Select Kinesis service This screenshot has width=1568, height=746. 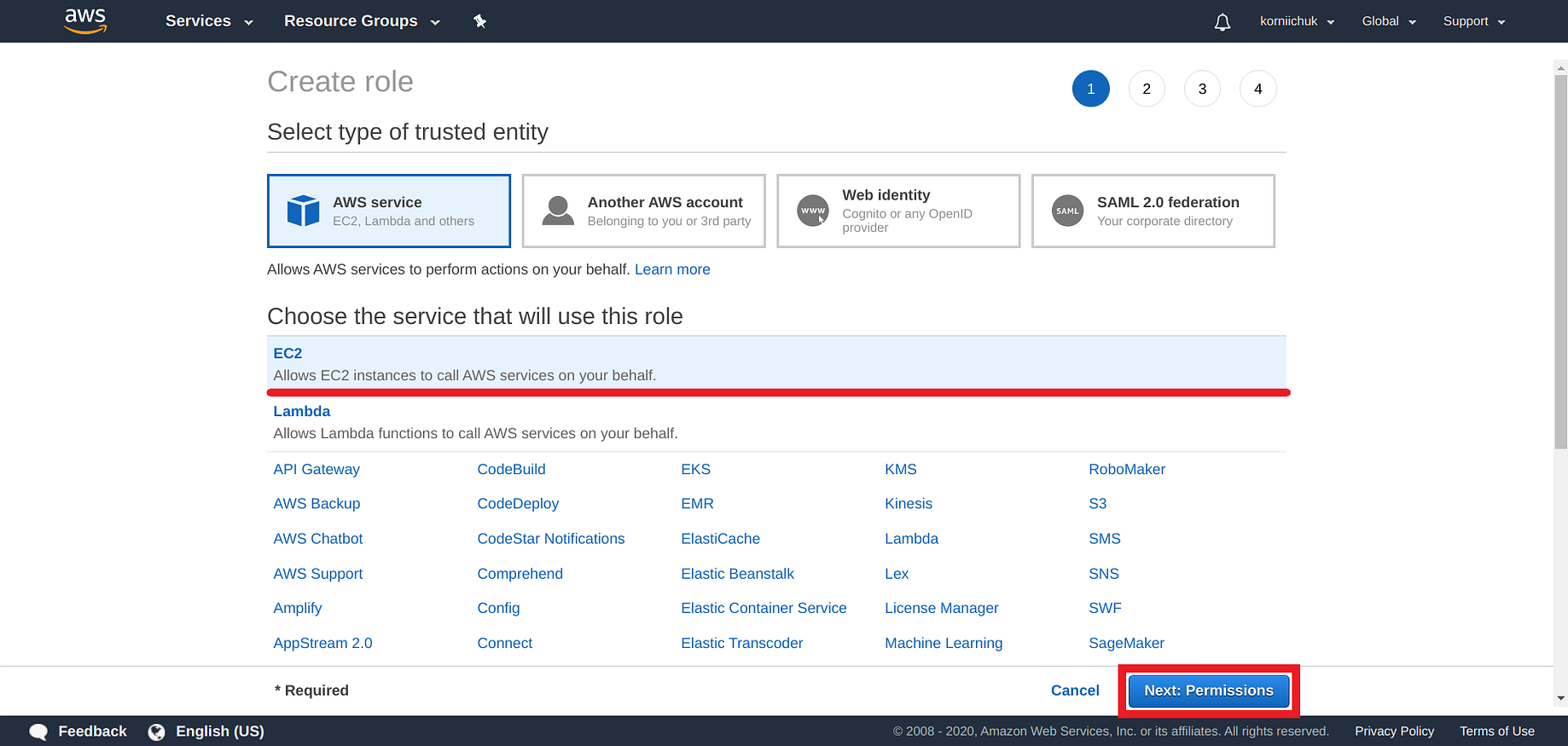coord(909,504)
